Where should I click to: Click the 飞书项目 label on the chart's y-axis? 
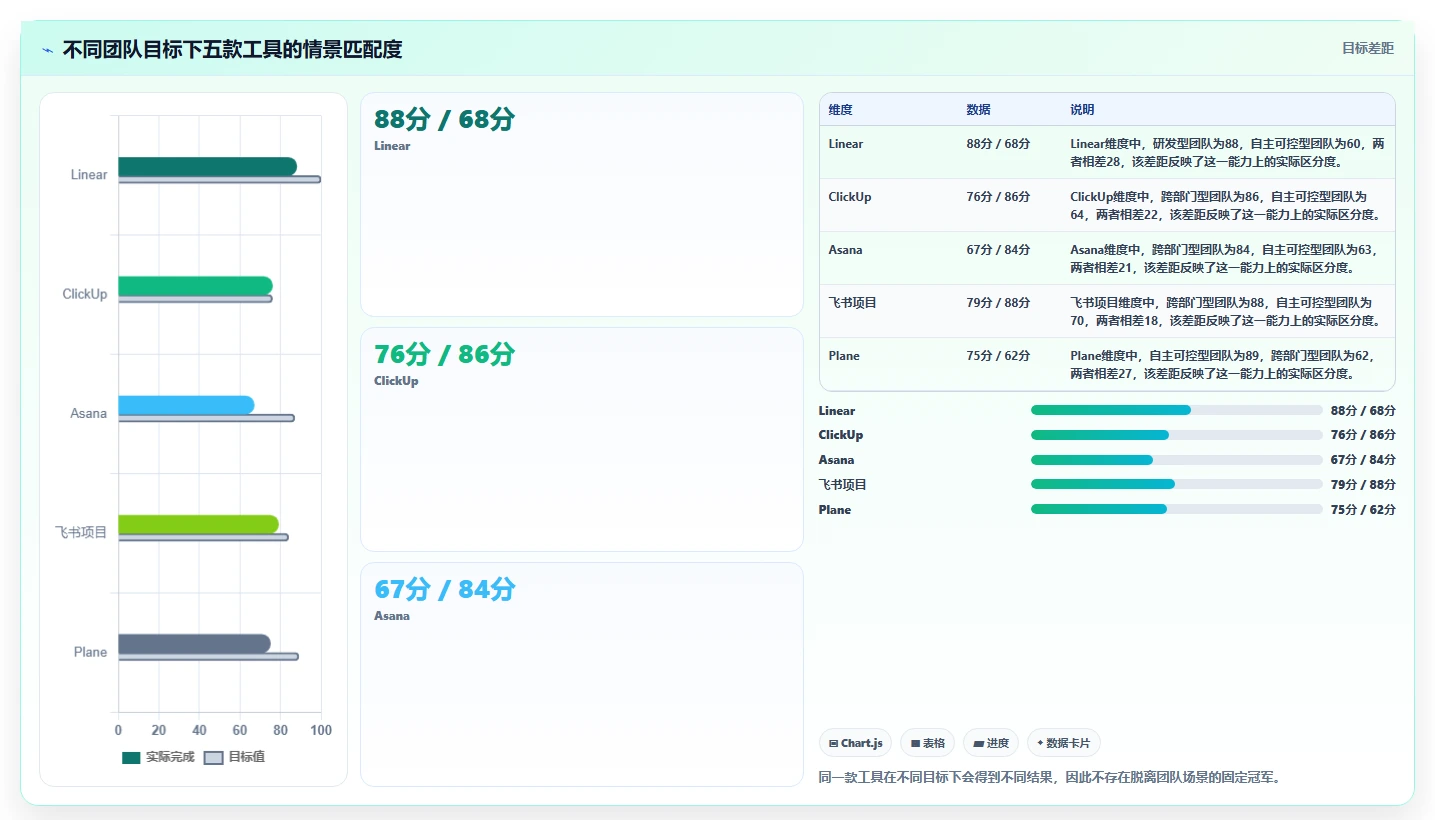(x=81, y=533)
